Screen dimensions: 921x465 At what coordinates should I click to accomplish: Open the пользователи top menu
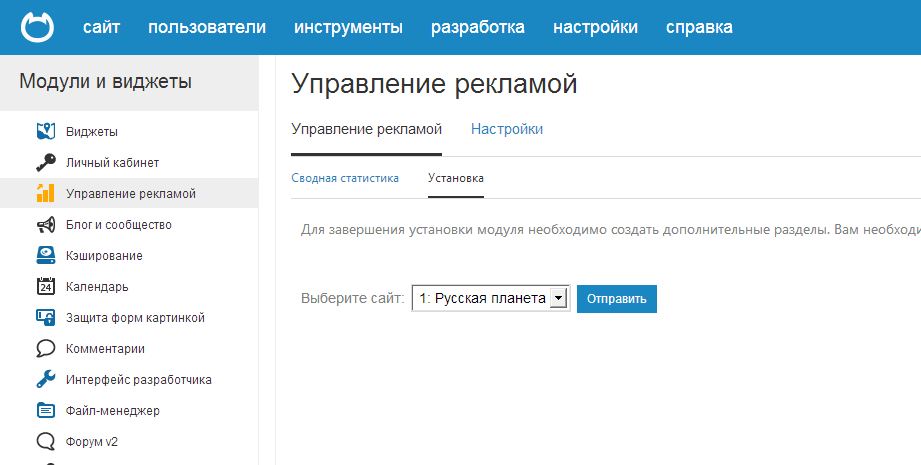point(207,27)
